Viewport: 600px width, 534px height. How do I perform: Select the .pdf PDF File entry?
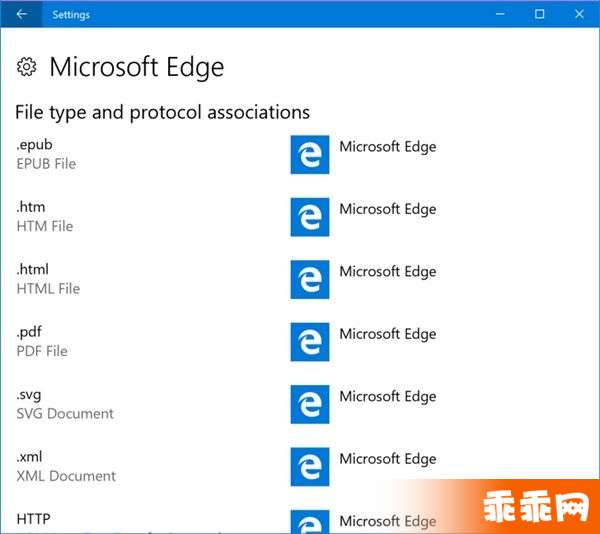click(x=42, y=342)
